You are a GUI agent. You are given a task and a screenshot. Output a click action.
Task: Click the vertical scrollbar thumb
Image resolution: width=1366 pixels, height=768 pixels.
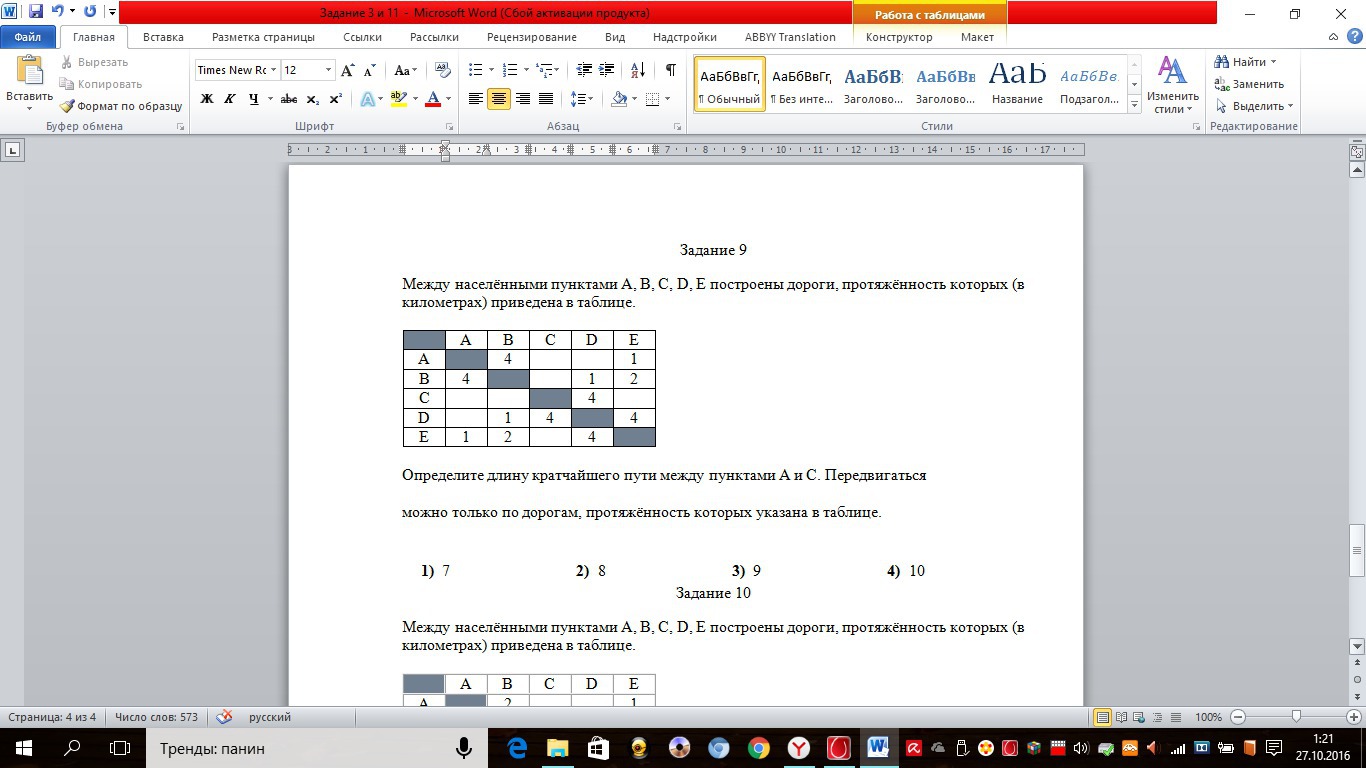1357,549
